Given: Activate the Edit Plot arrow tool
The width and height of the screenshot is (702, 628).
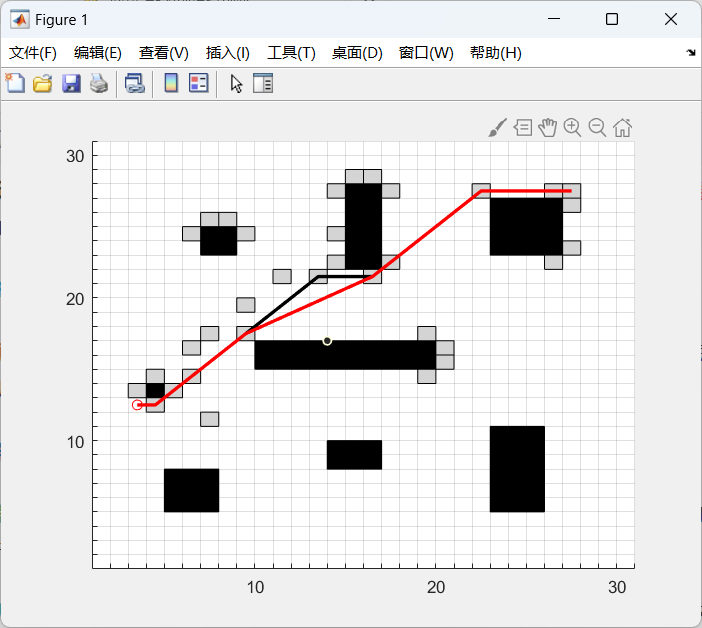Looking at the screenshot, I should tap(236, 84).
